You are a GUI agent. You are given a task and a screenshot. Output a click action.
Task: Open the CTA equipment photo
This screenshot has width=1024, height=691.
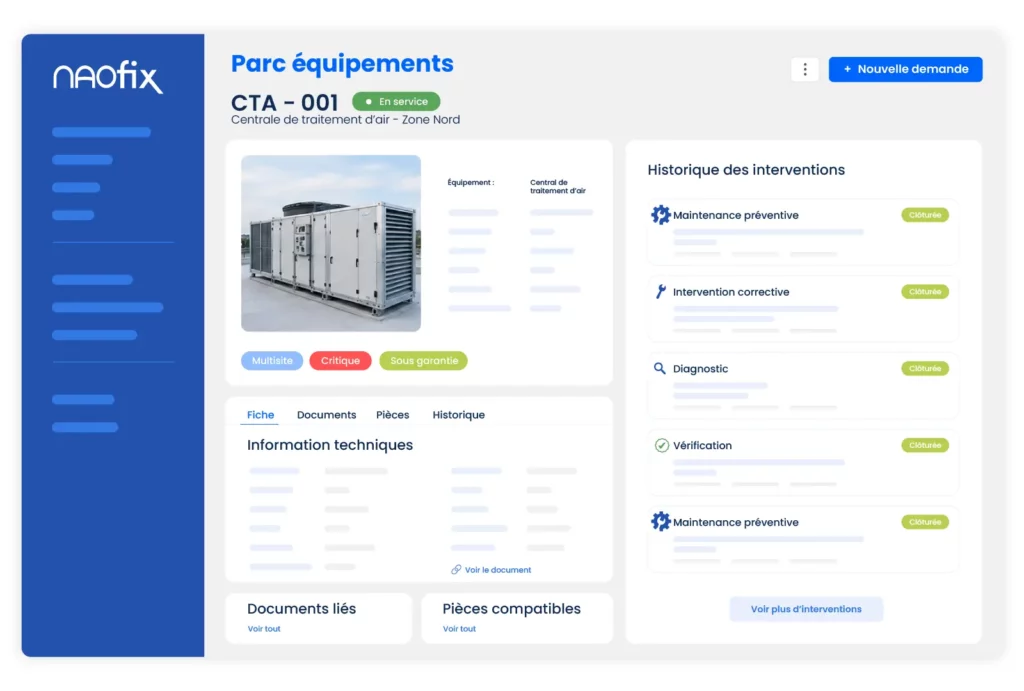click(x=330, y=243)
